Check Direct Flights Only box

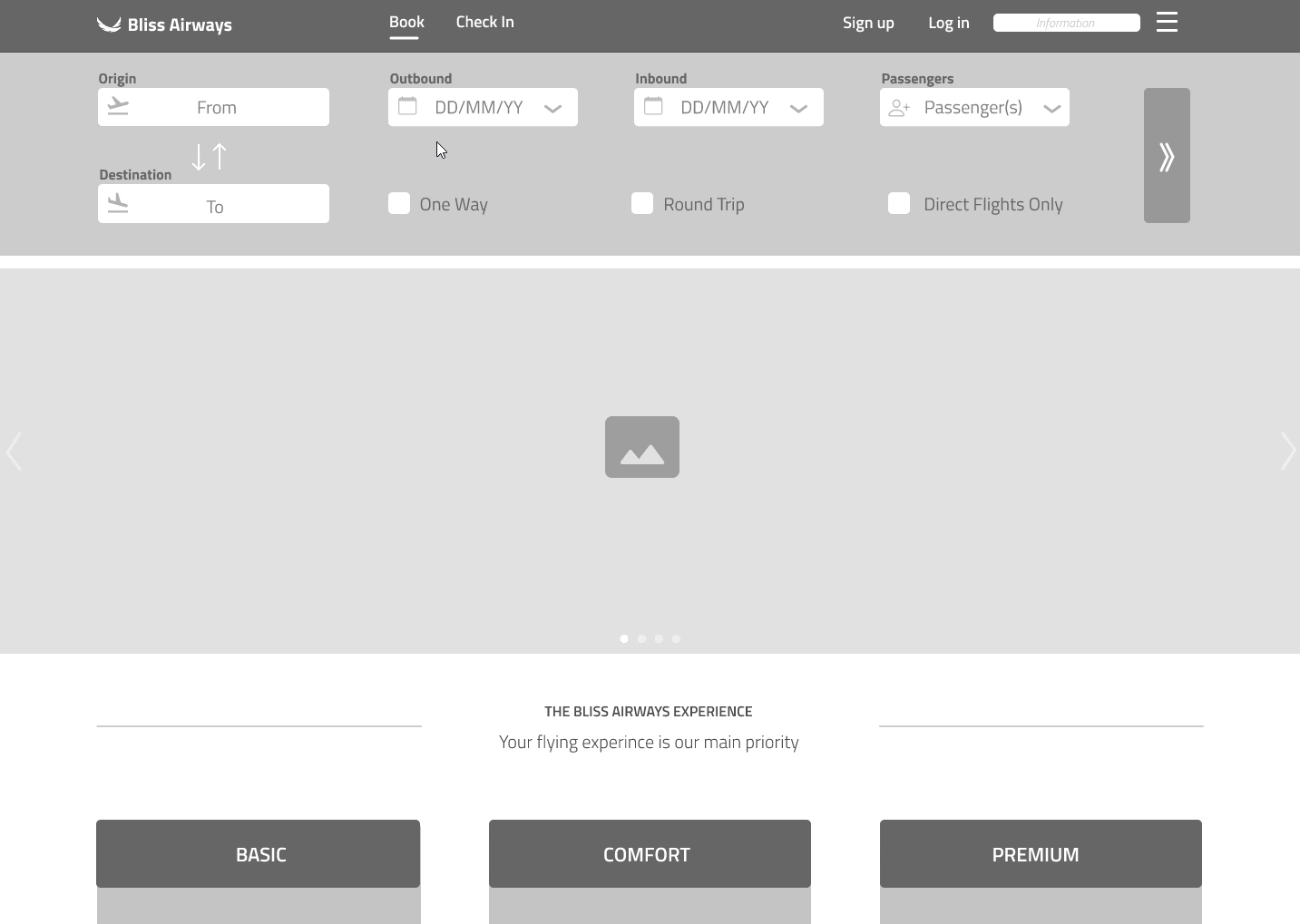(x=899, y=203)
